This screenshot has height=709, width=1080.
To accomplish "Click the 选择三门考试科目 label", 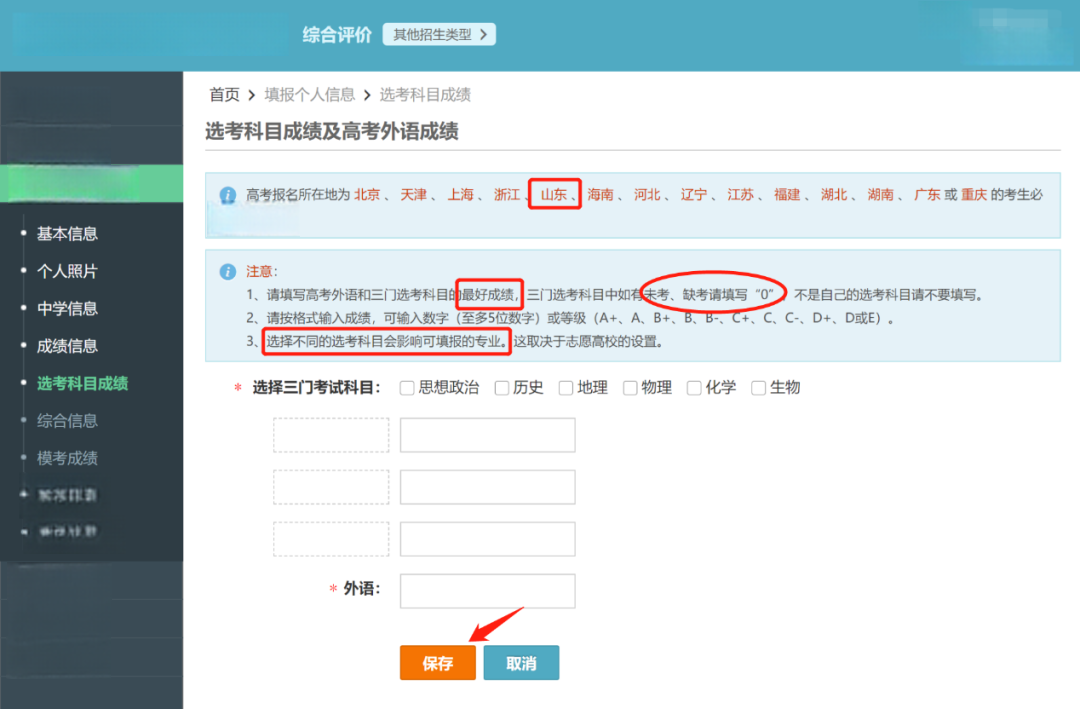I will (317, 388).
